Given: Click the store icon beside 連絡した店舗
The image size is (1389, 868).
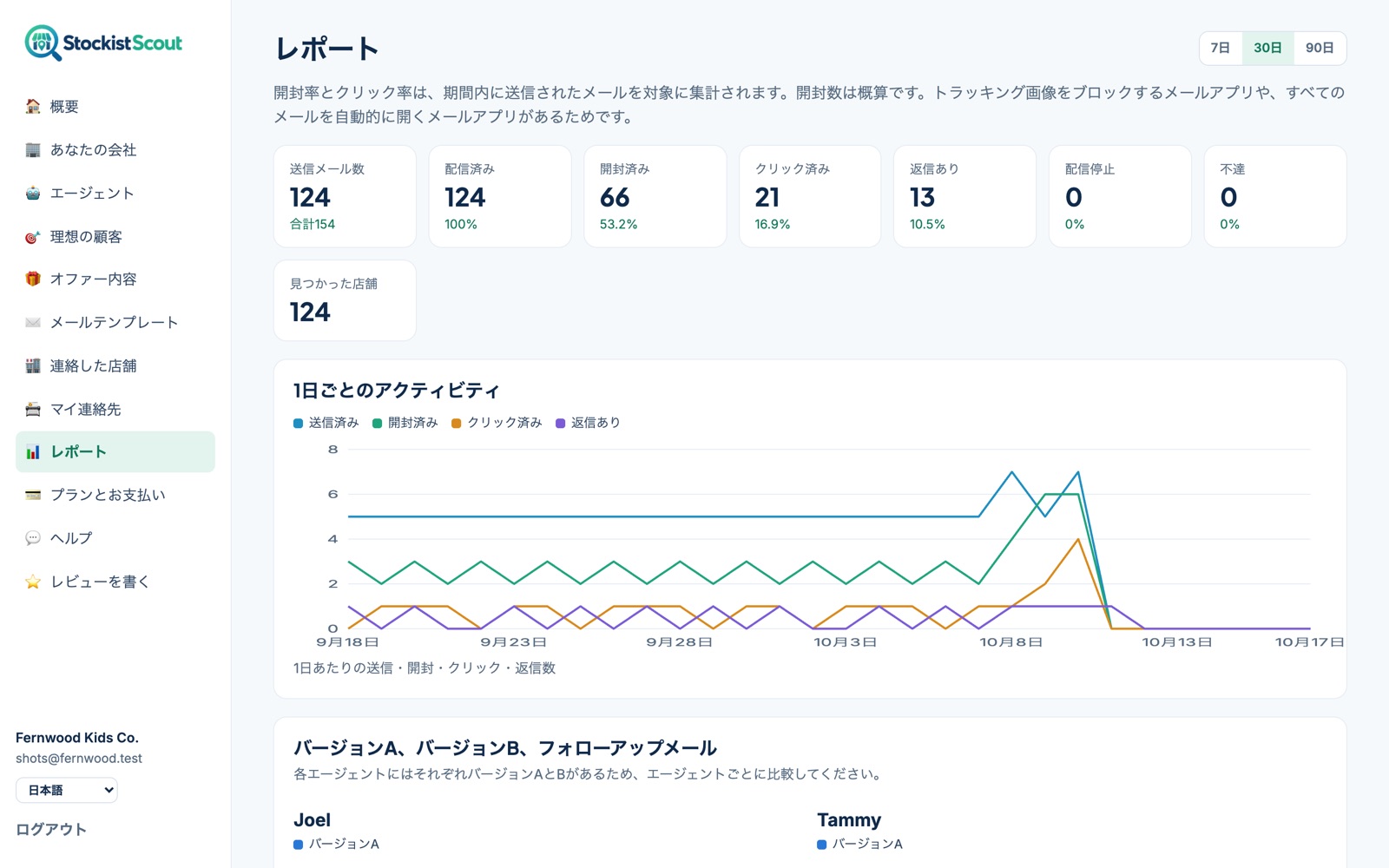Looking at the screenshot, I should click(x=33, y=365).
